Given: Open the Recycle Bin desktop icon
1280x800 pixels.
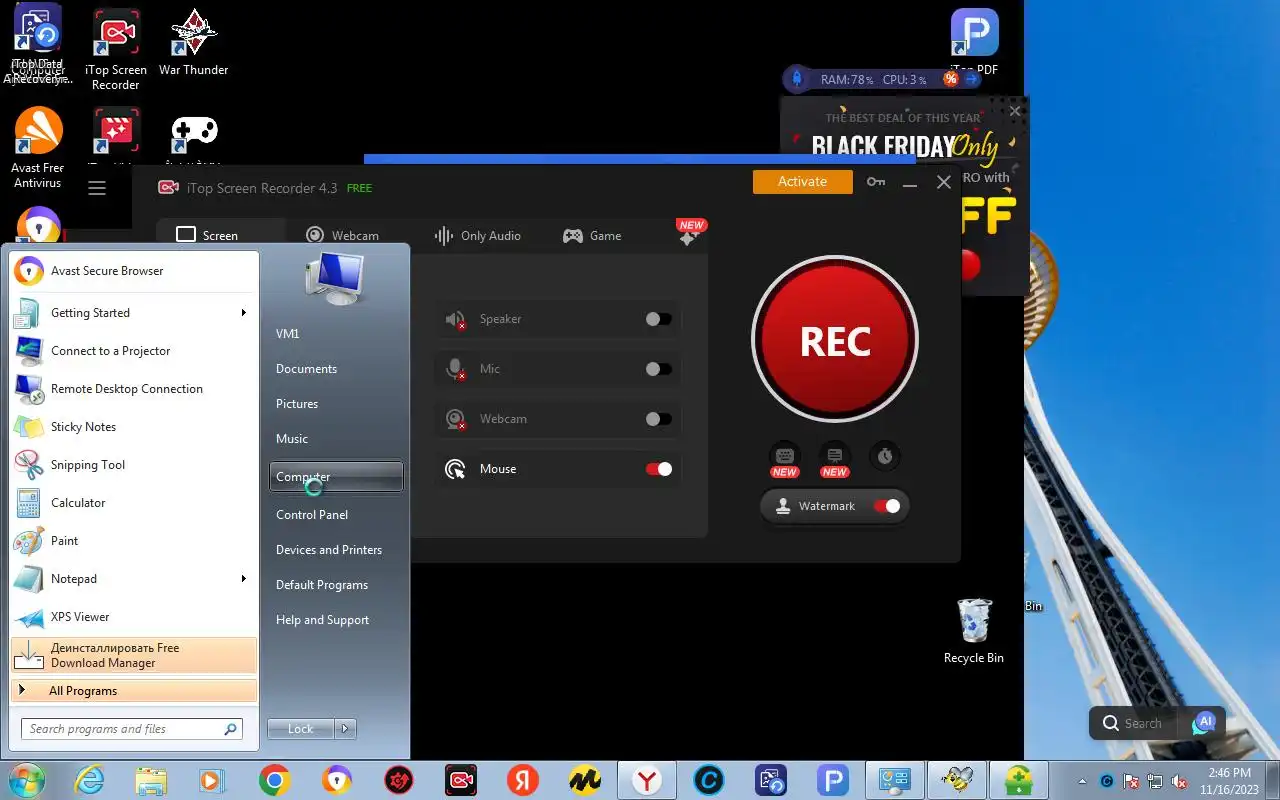Looking at the screenshot, I should coord(974,630).
